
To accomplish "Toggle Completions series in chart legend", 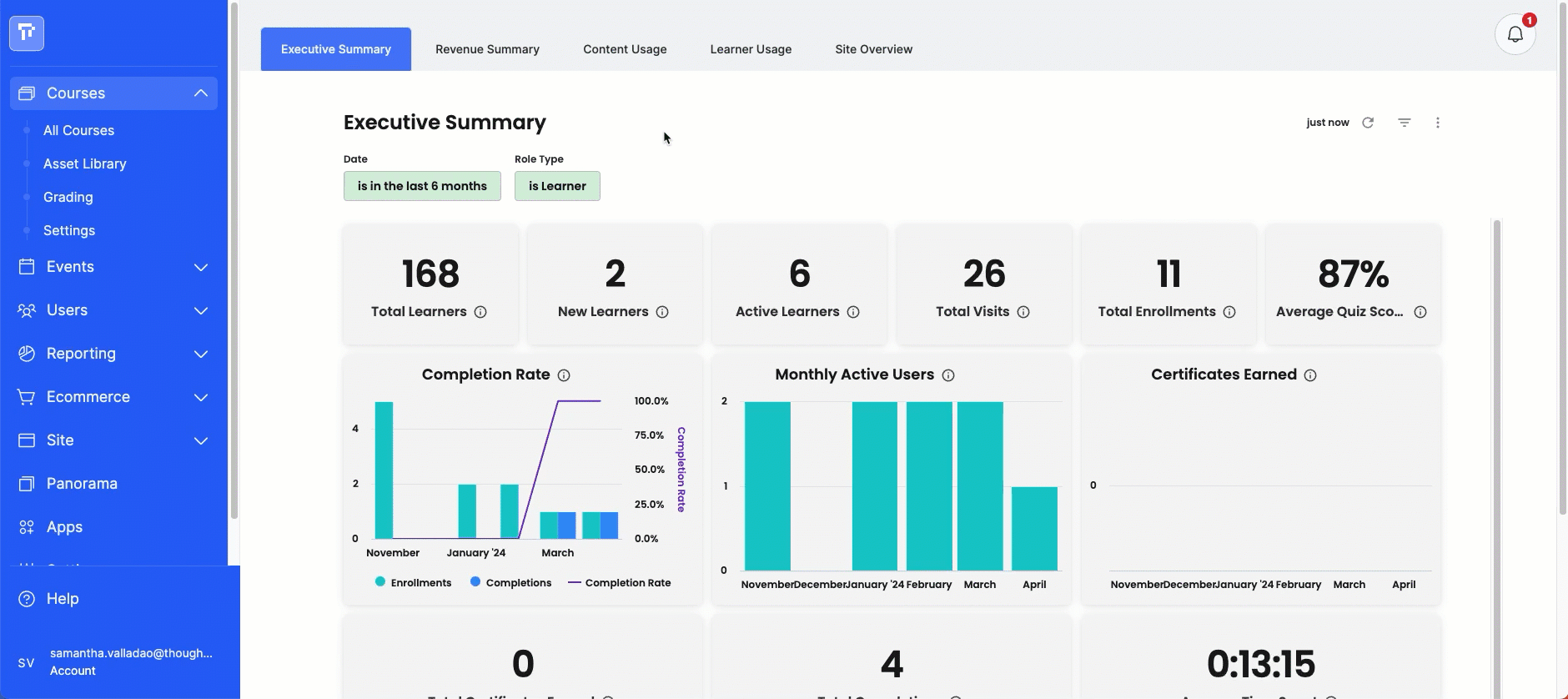I will (510, 582).
